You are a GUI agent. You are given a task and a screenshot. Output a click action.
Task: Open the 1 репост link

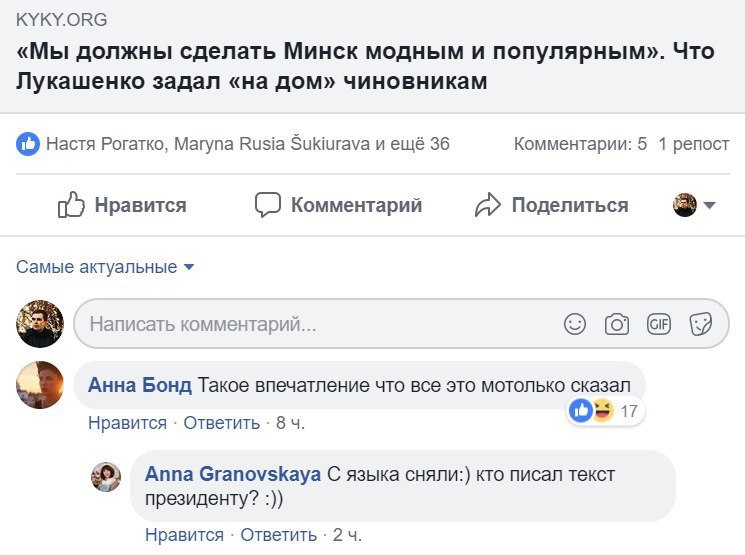pos(694,144)
